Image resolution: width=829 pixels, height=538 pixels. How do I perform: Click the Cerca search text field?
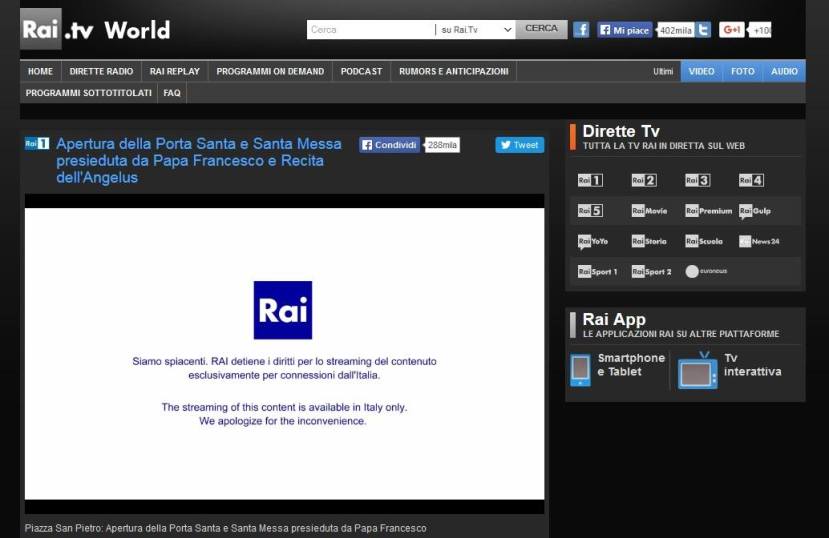point(370,30)
